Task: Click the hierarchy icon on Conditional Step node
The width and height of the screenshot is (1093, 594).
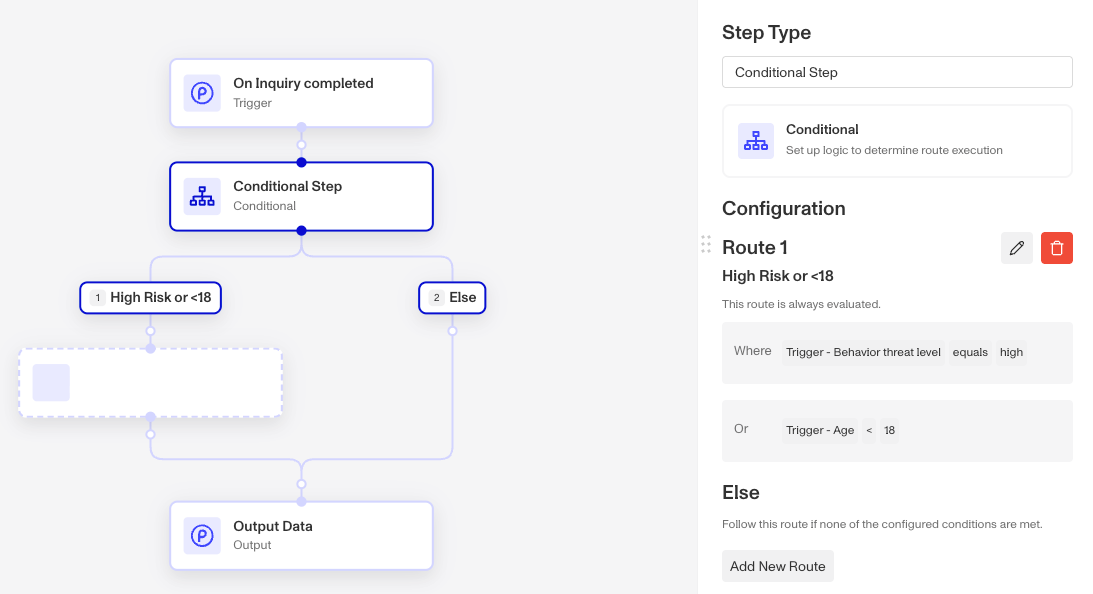Action: [x=202, y=196]
